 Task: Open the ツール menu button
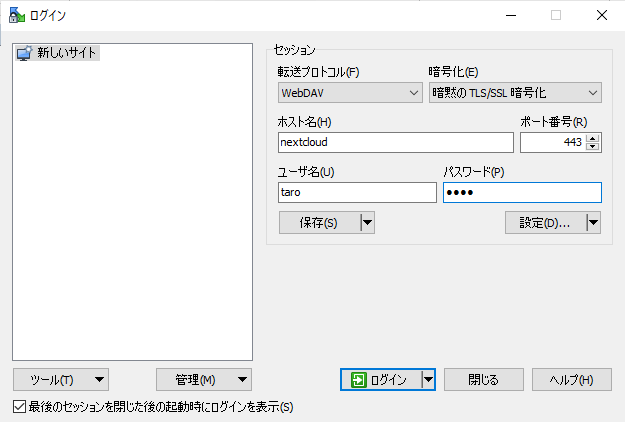point(61,379)
